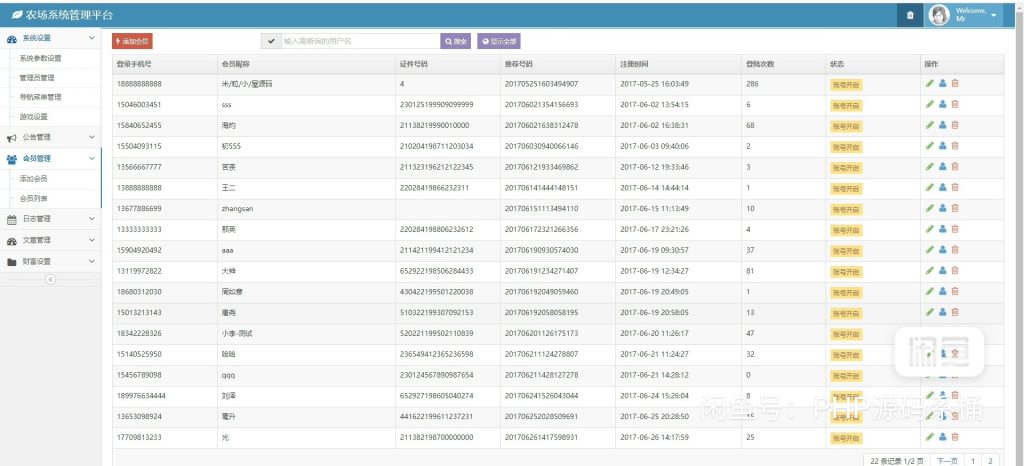Image resolution: width=1024 pixels, height=466 pixels.
Task: Open 管理员管理 in the sidebar
Action: pyautogui.click(x=37, y=77)
